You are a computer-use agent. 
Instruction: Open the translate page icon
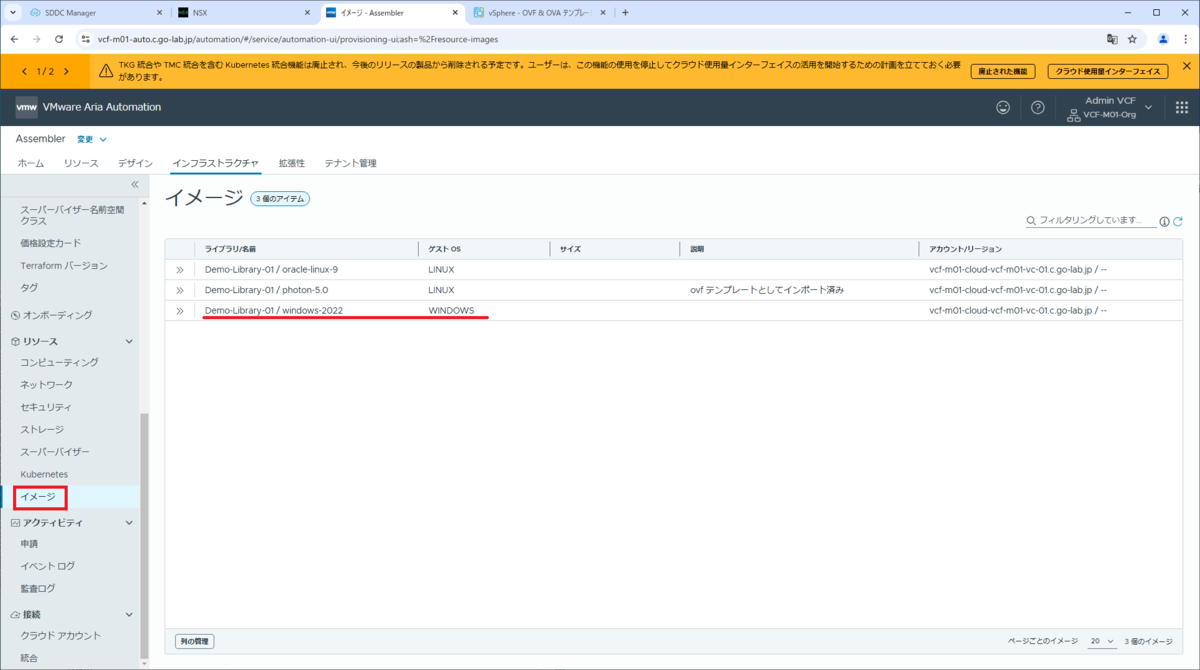click(x=1111, y=39)
